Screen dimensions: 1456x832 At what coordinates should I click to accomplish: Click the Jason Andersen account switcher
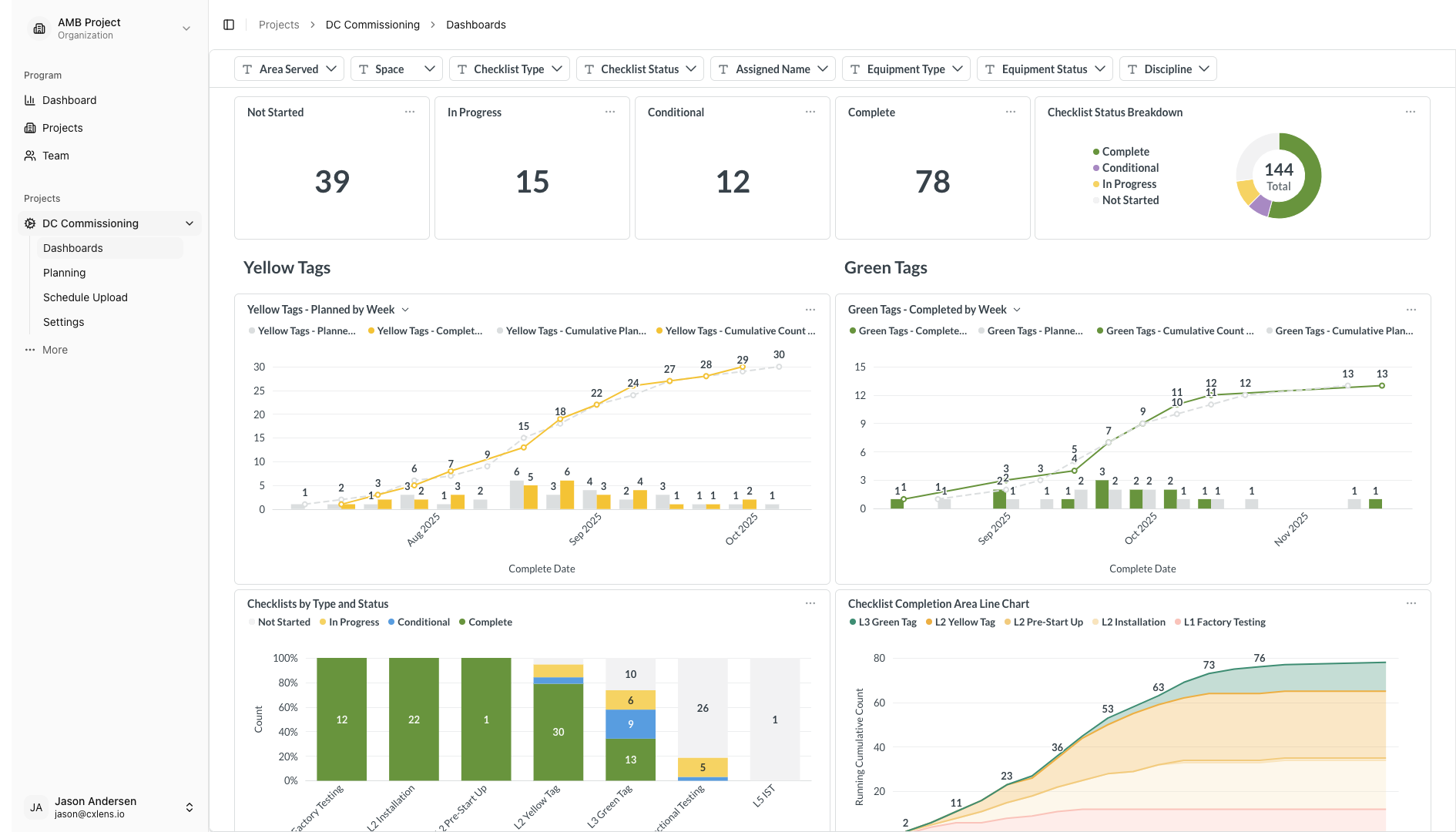(189, 807)
